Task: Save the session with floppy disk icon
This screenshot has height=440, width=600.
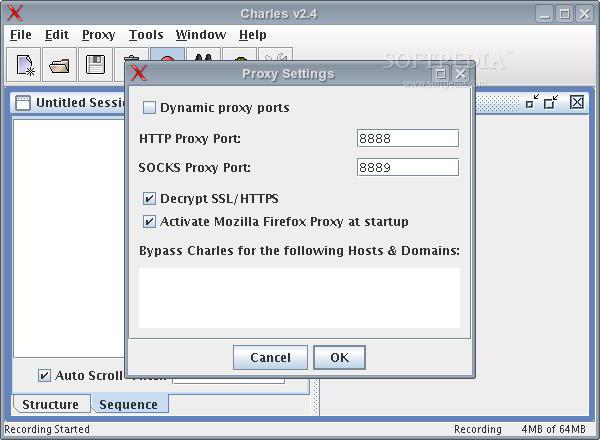Action: coord(95,64)
